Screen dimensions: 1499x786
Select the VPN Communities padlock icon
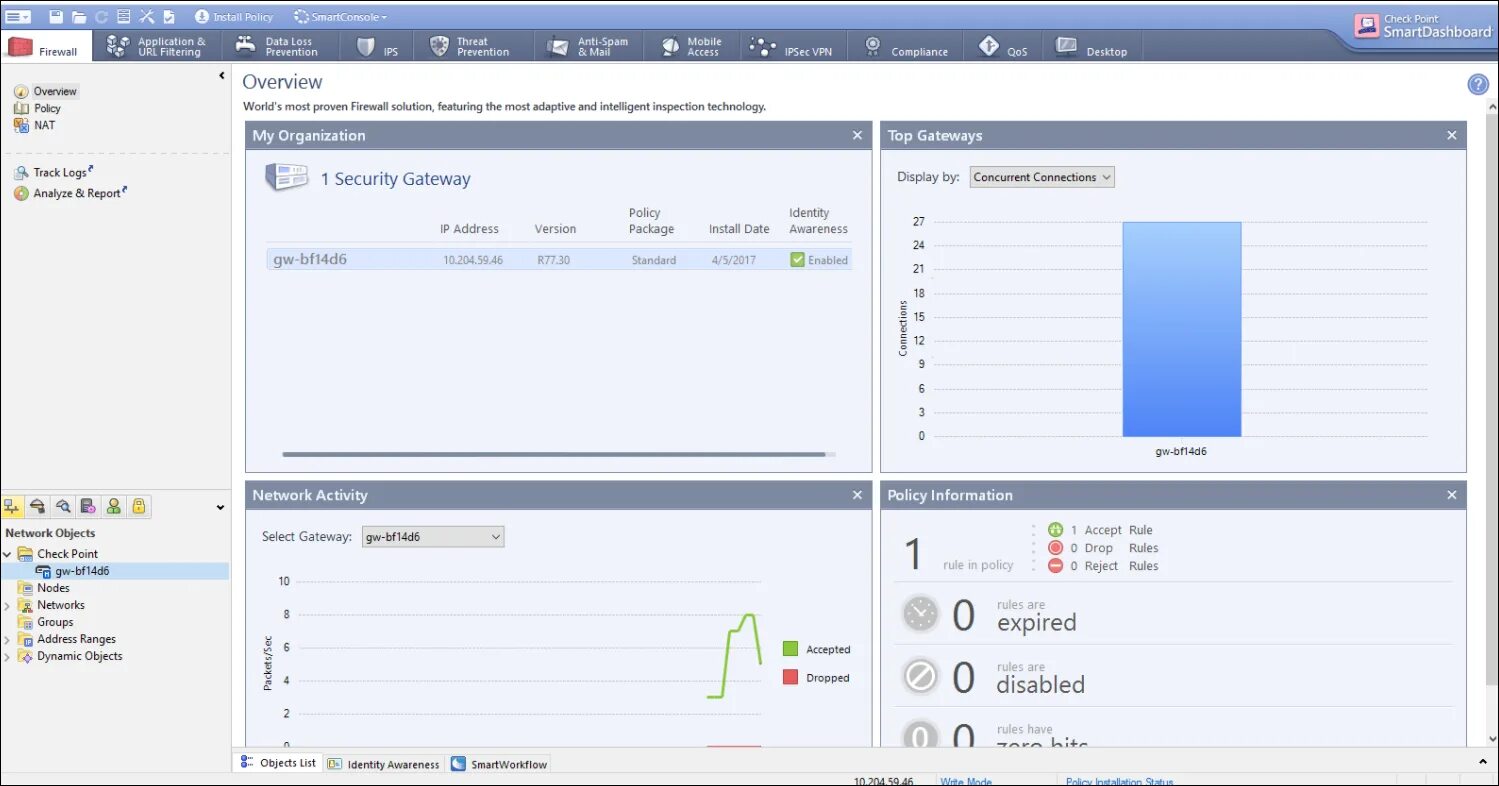(139, 506)
